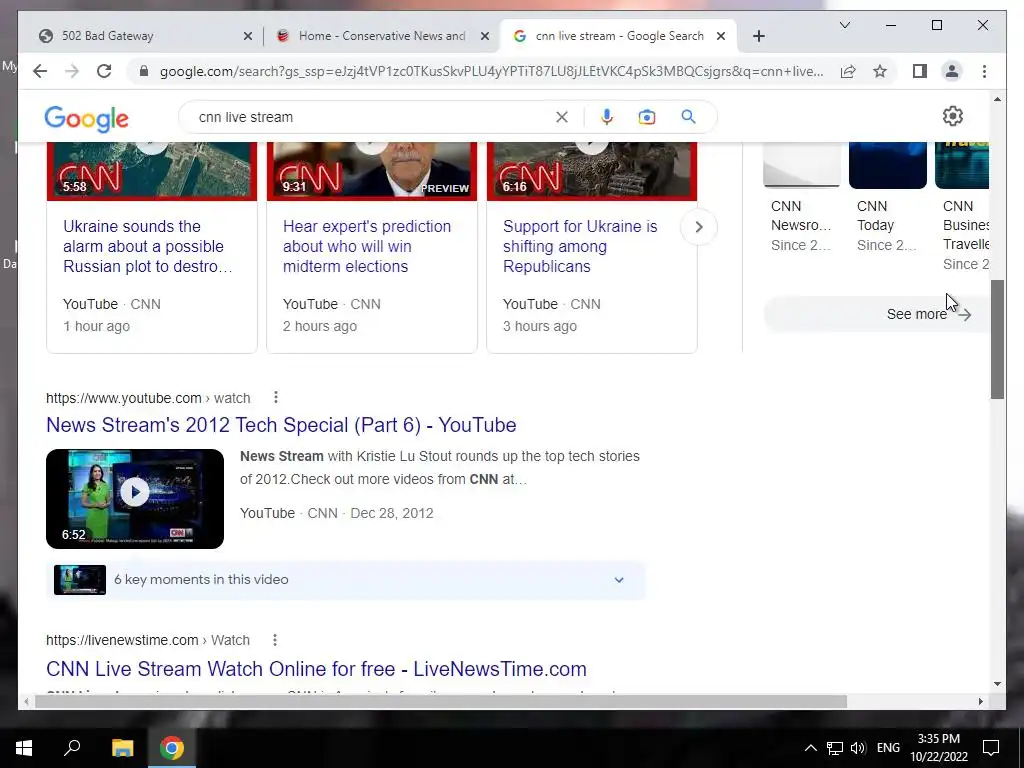Open Windows notification center
The height and width of the screenshot is (768, 1024).
pyautogui.click(x=991, y=748)
